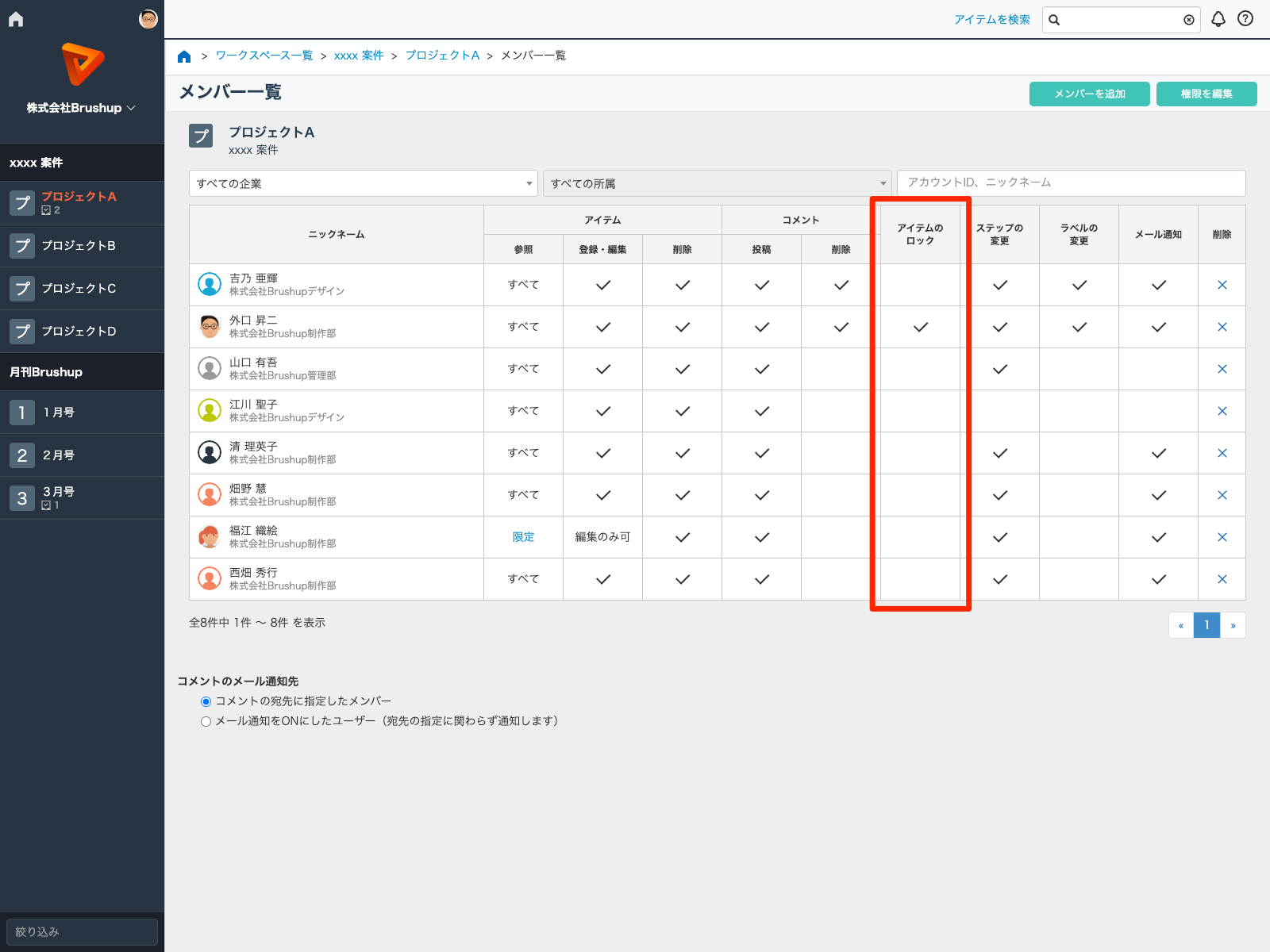This screenshot has width=1270, height=952.
Task: Open プロジェクトB in the sidebar
Action: 79,246
